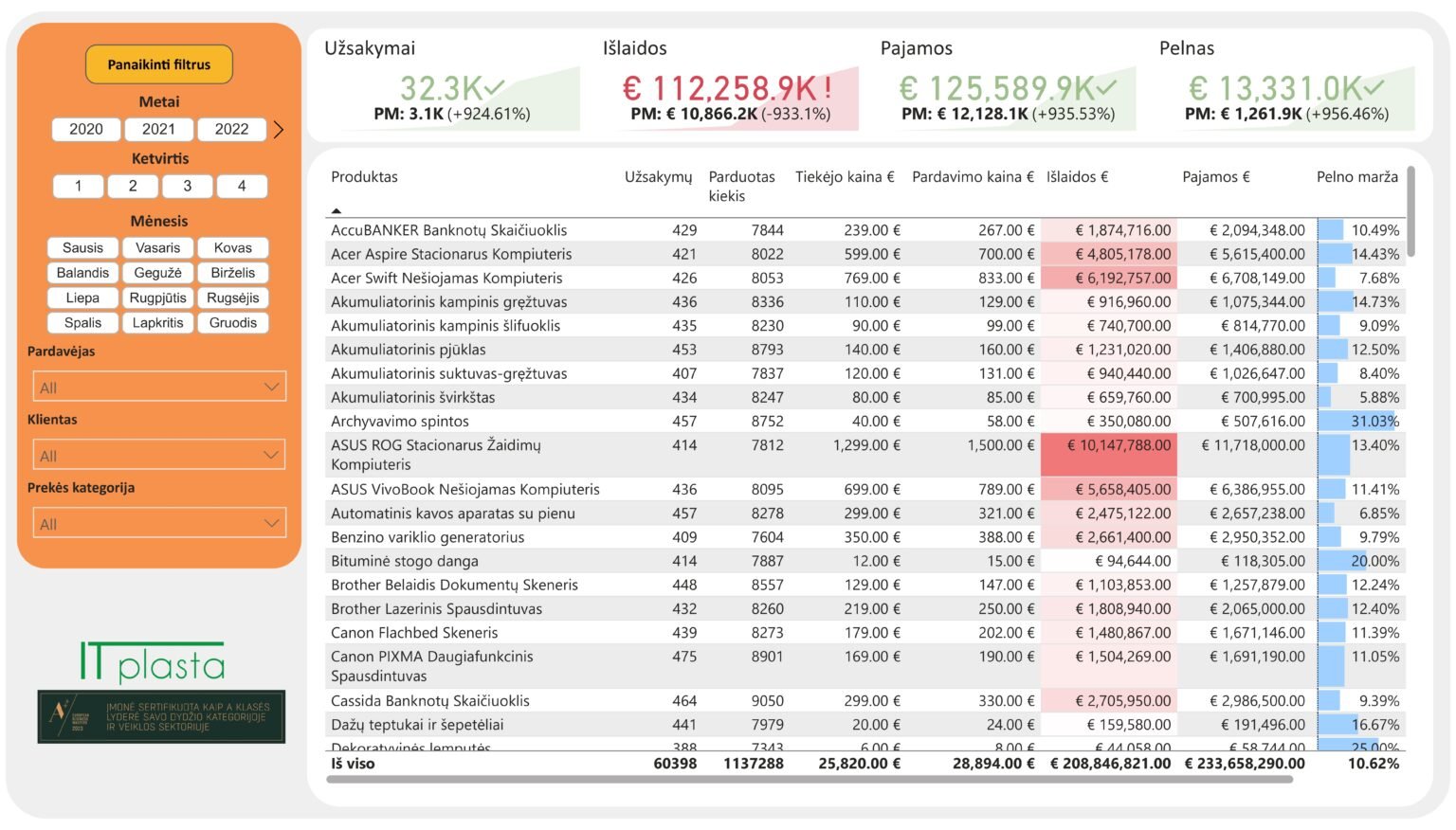Select the Gruodis month button
This screenshot has width=1456, height=830.
point(233,323)
